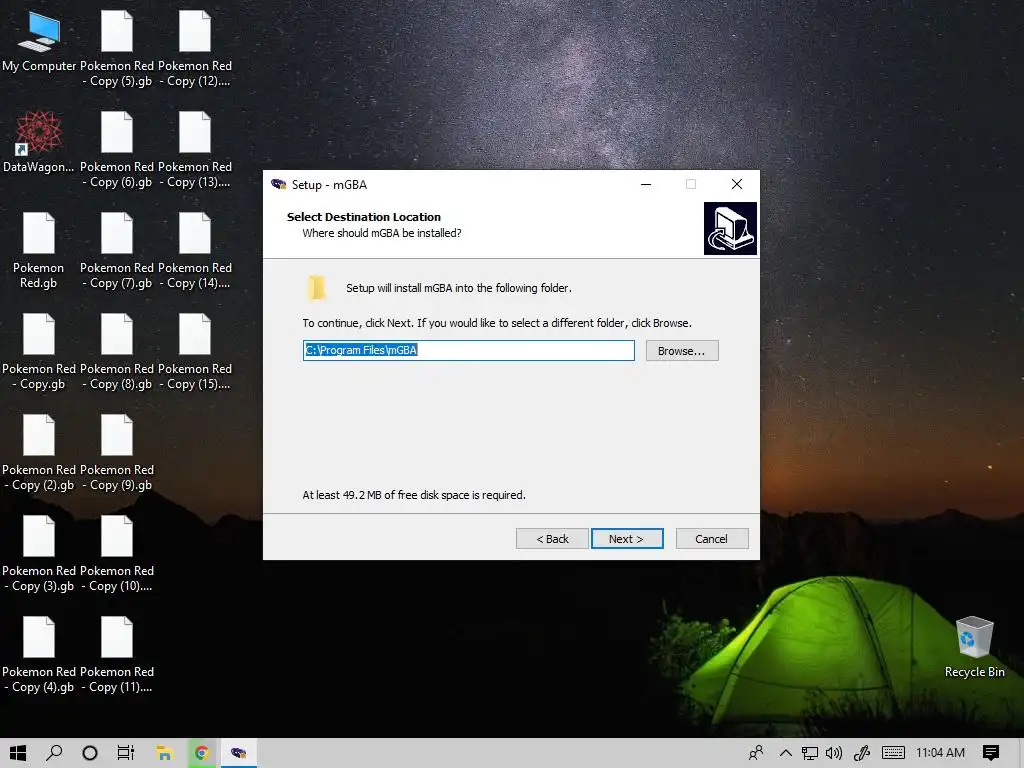Click 'At least 49.2 MB' disk space text
Image resolution: width=1024 pixels, height=768 pixels.
pyautogui.click(x=414, y=495)
